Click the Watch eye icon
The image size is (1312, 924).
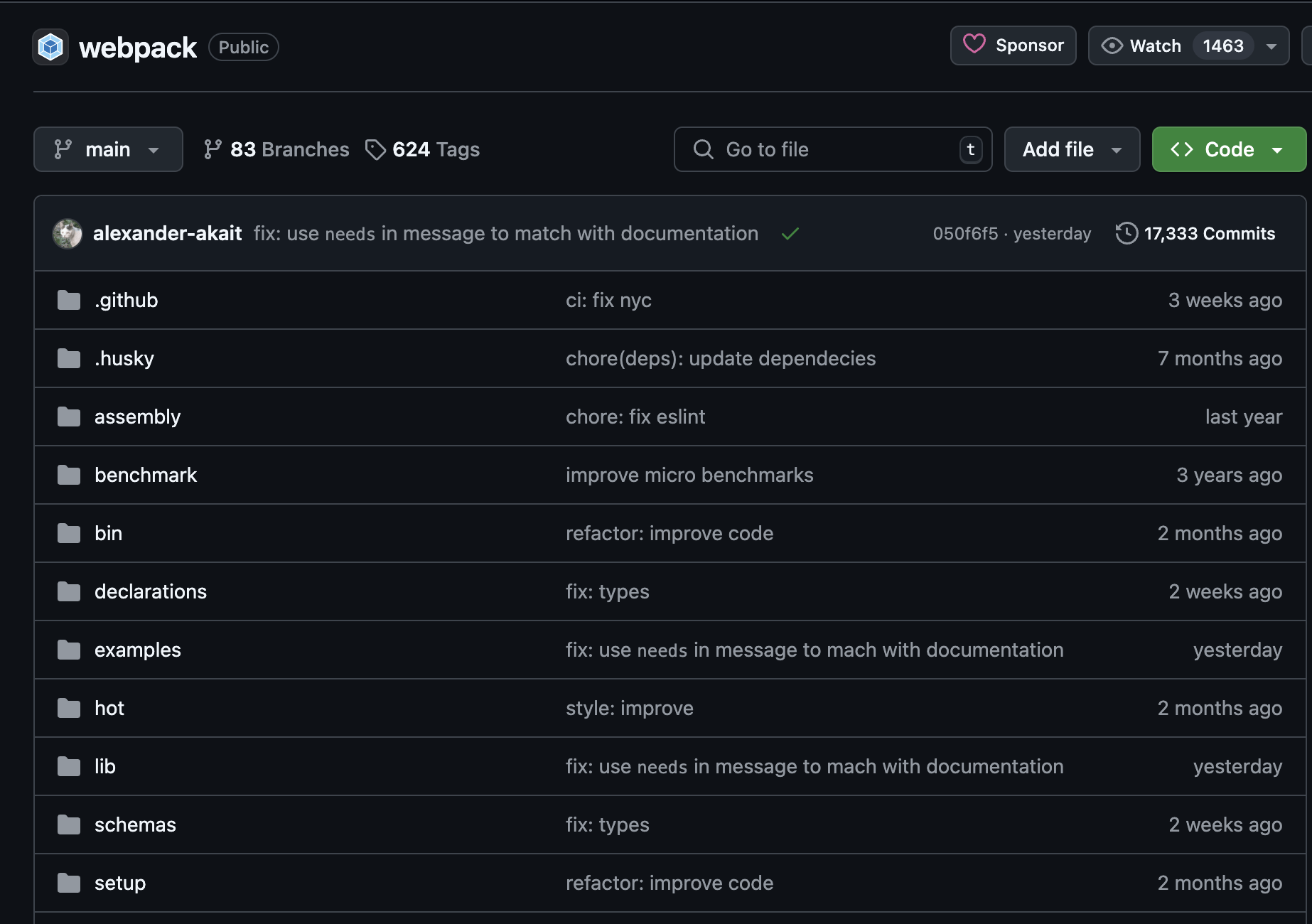1112,45
